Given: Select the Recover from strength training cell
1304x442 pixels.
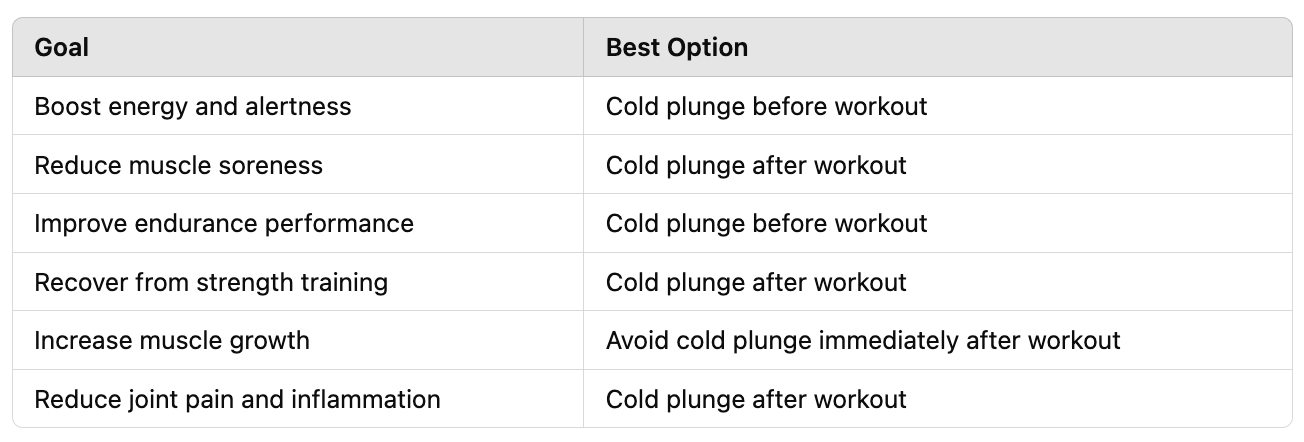Looking at the screenshot, I should (x=298, y=282).
